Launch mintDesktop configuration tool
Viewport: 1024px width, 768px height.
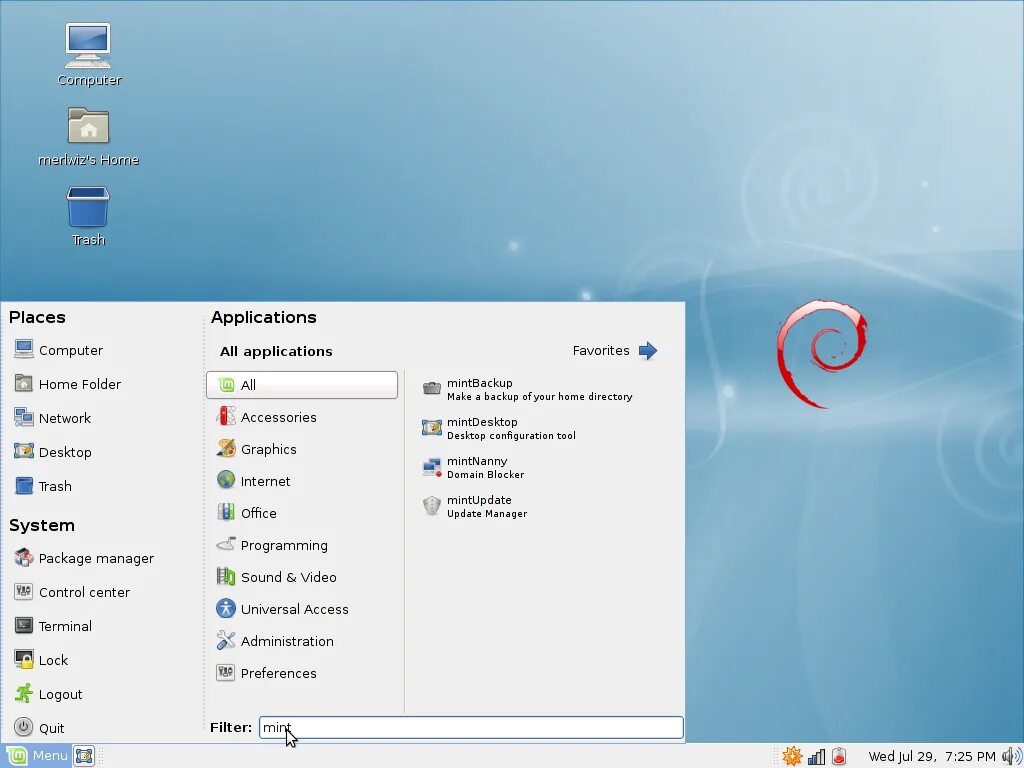[x=500, y=428]
